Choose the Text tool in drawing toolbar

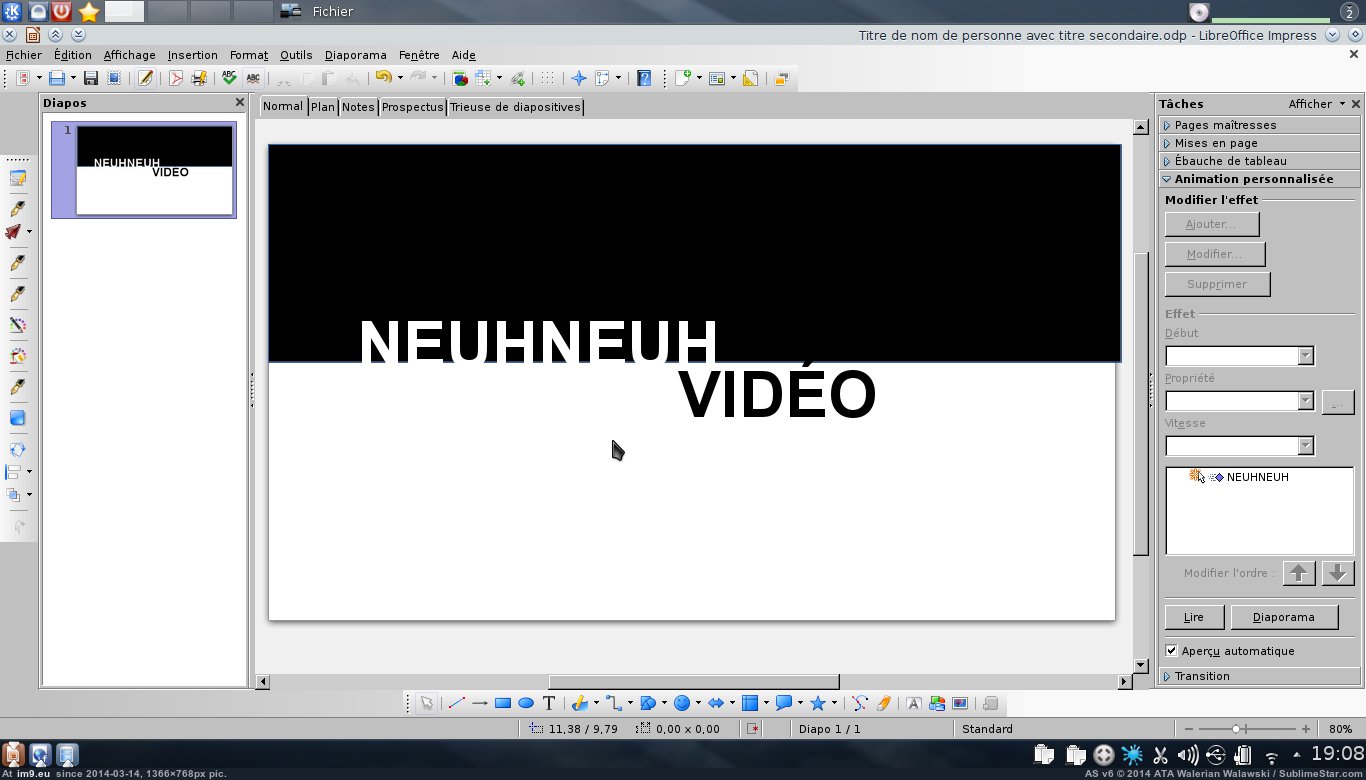click(x=549, y=703)
